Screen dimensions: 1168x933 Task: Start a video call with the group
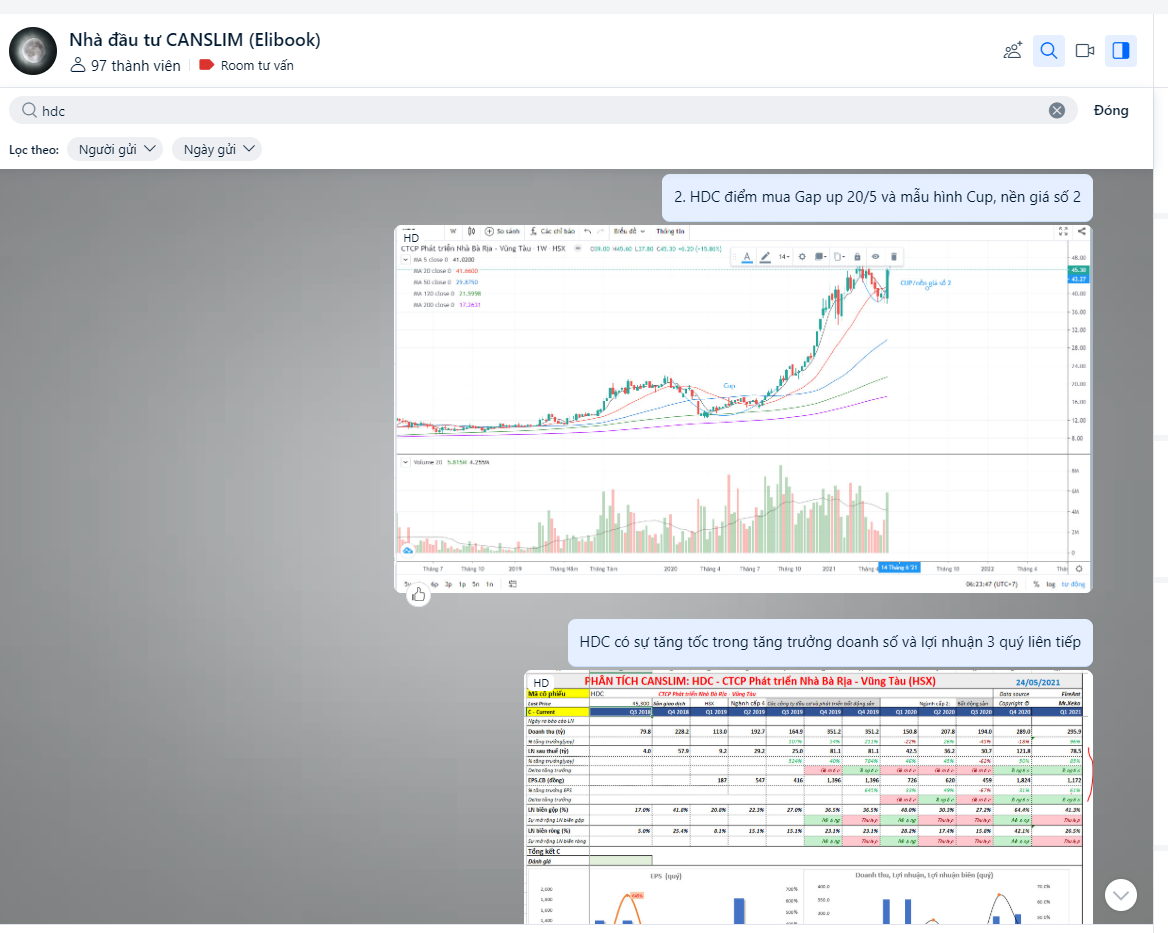(x=1085, y=51)
